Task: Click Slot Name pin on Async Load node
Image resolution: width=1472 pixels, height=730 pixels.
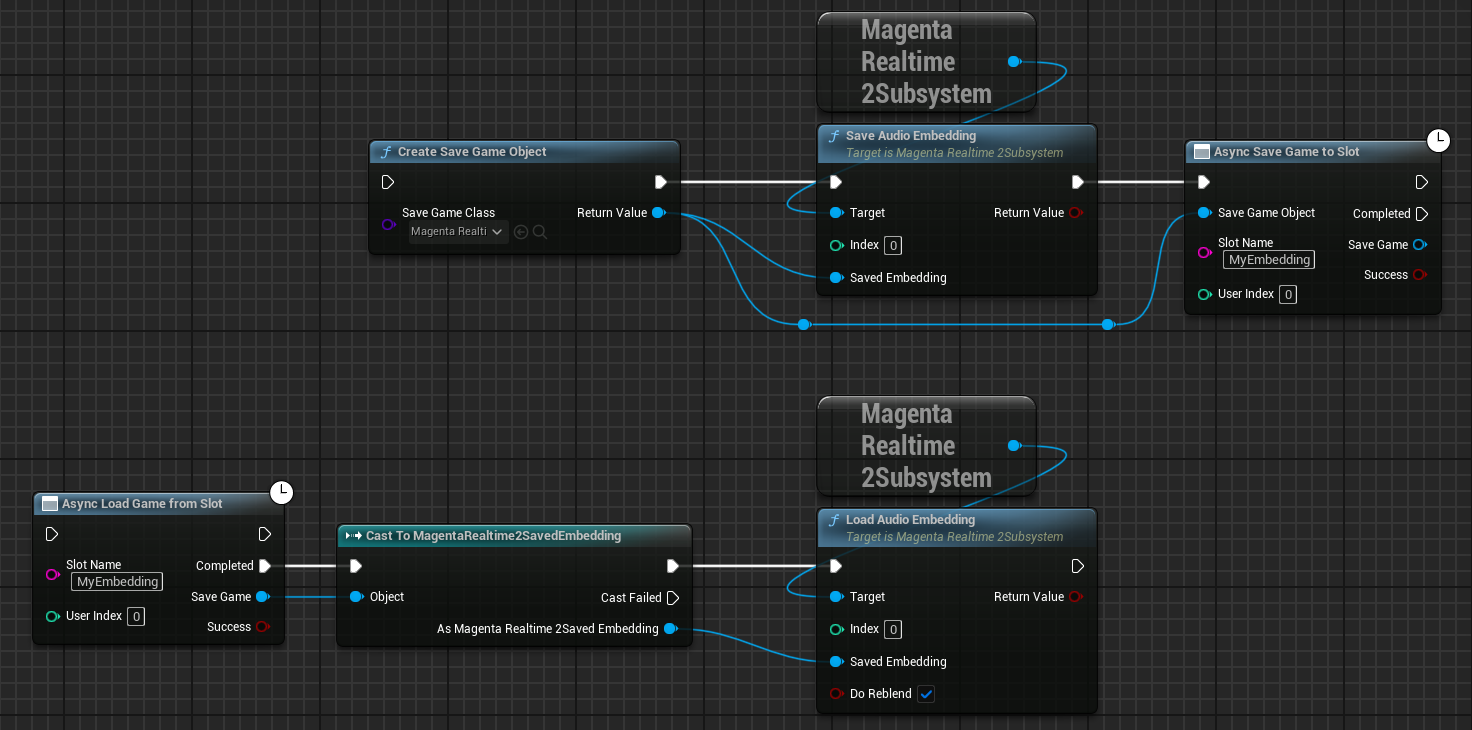Action: [52, 574]
